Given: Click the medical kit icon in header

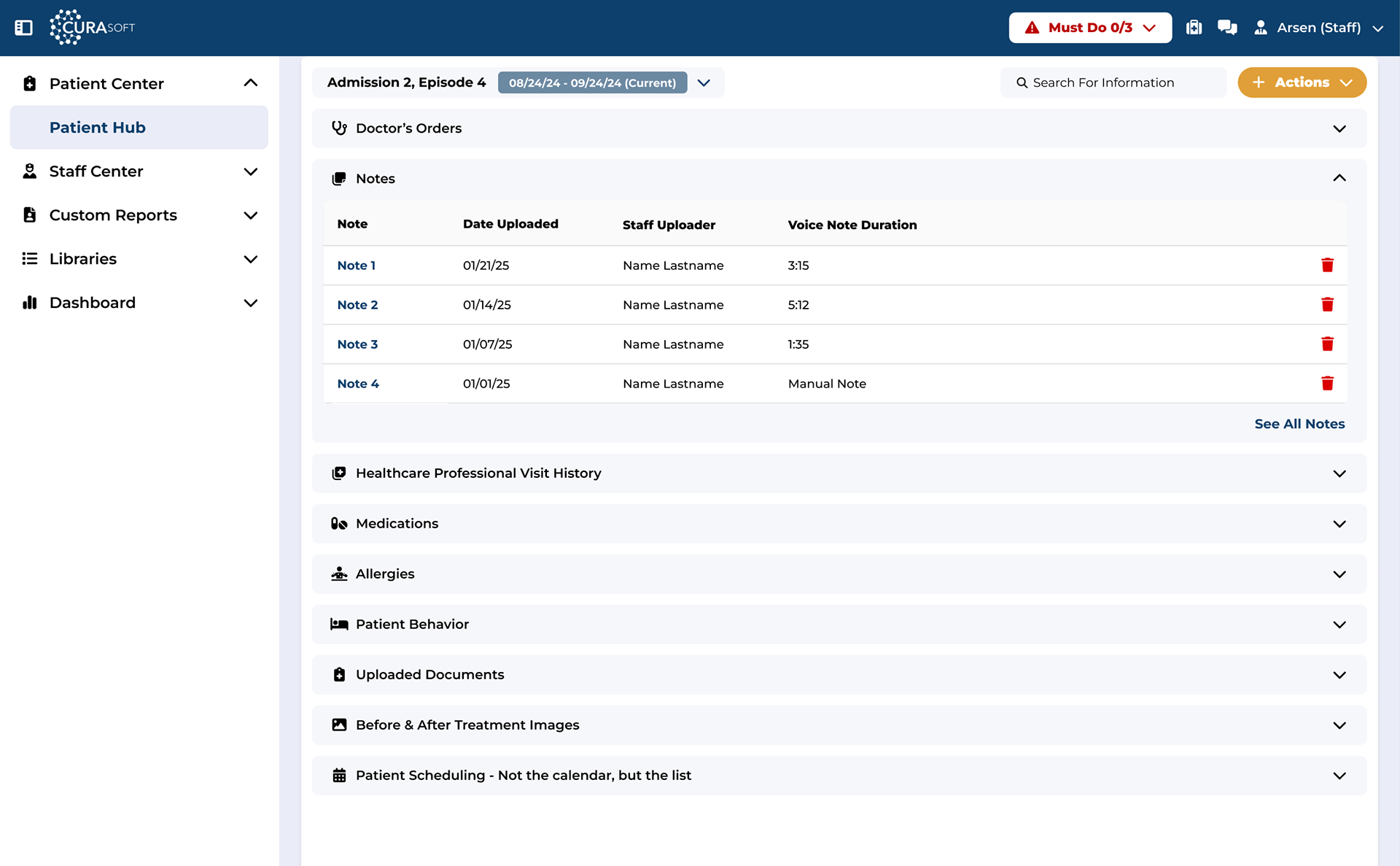Looking at the screenshot, I should [x=1194, y=28].
